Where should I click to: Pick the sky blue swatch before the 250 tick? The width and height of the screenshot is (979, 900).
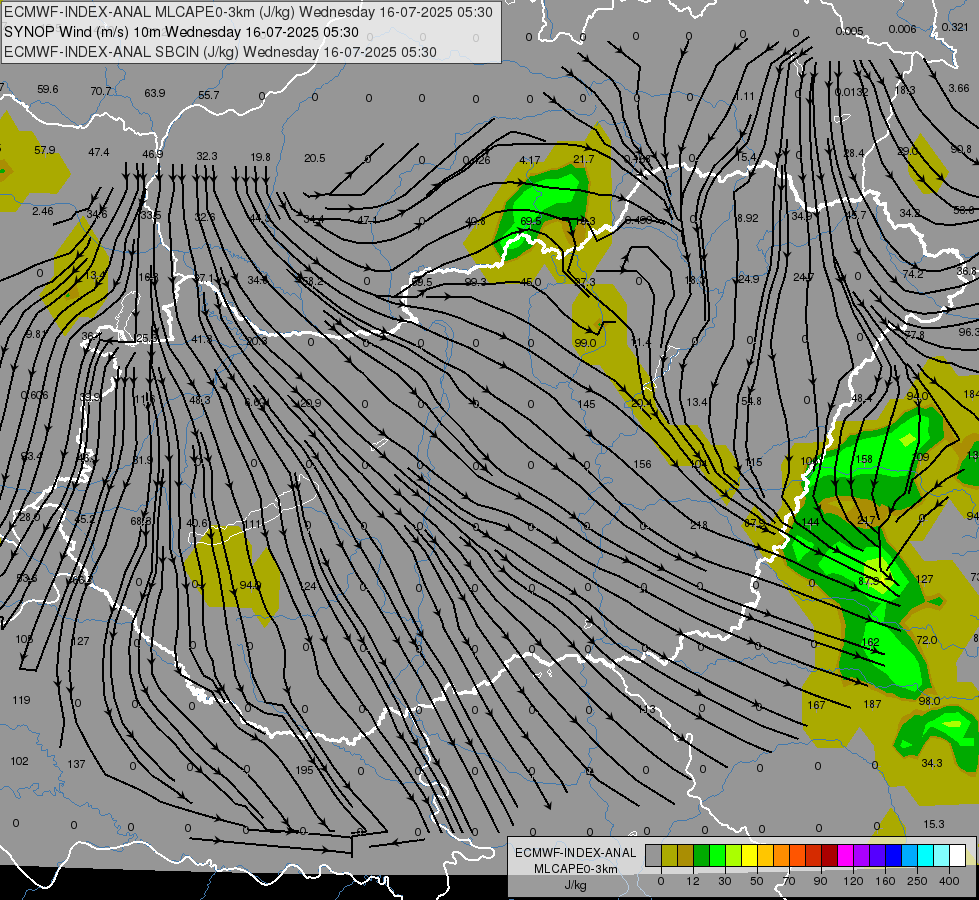click(x=910, y=855)
